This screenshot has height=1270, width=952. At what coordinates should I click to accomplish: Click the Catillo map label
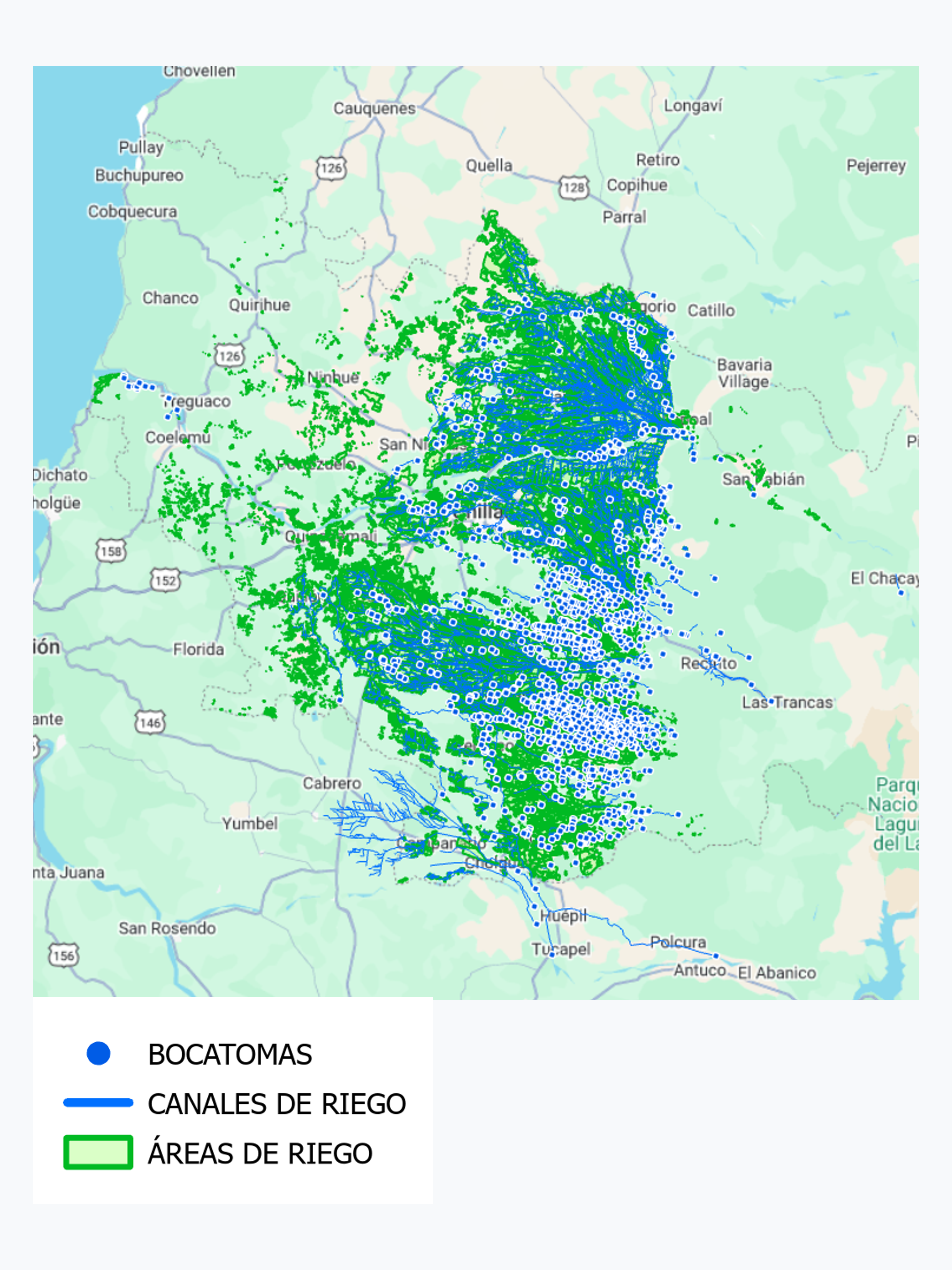[712, 311]
